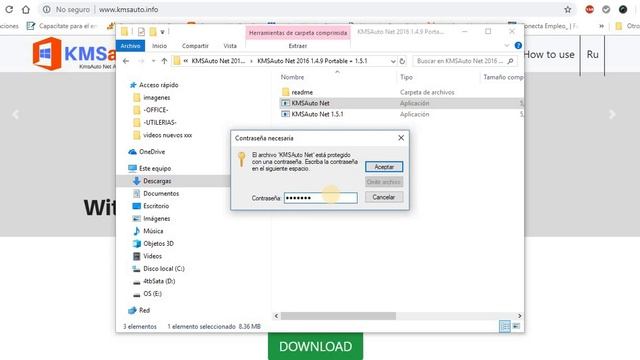Image resolution: width=640 pixels, height=360 pixels.
Task: Click the Contraseña password field
Action: [321, 198]
